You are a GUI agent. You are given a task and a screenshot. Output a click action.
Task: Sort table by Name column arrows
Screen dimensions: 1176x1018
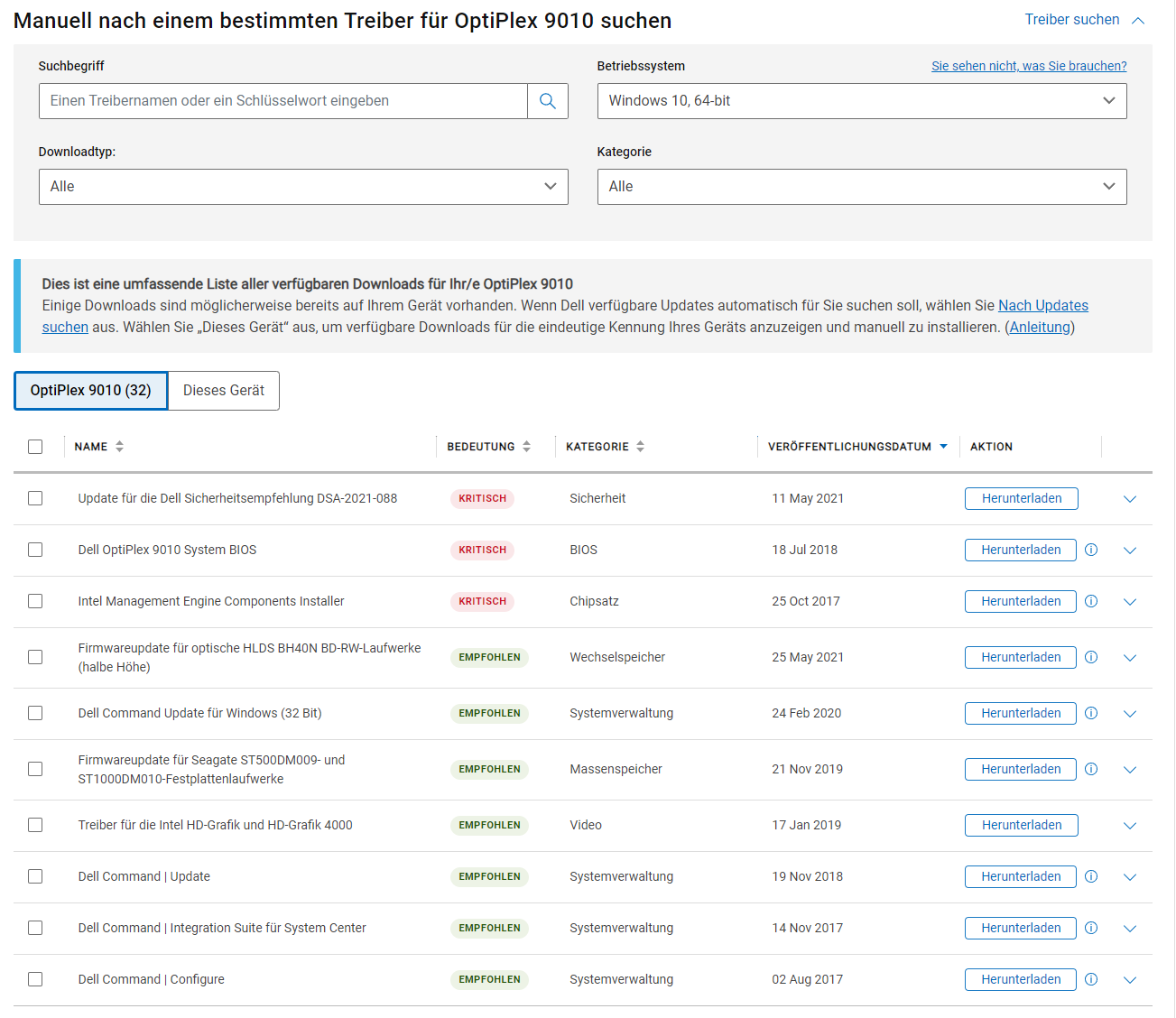tap(119, 447)
